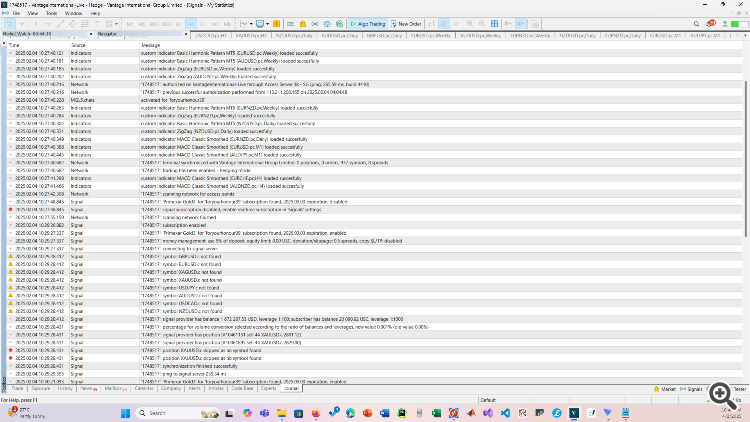This screenshot has width=750, height=422.
Task: Open Windows Start menu
Action: [125, 413]
